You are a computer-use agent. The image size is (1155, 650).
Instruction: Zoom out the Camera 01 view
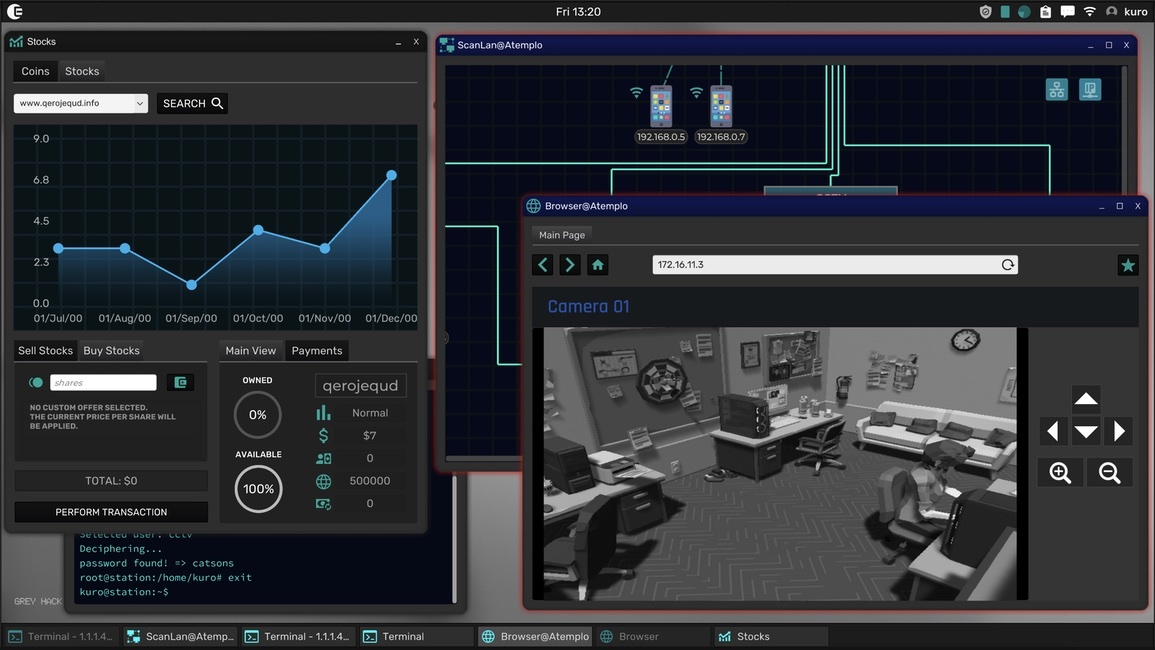point(1109,473)
